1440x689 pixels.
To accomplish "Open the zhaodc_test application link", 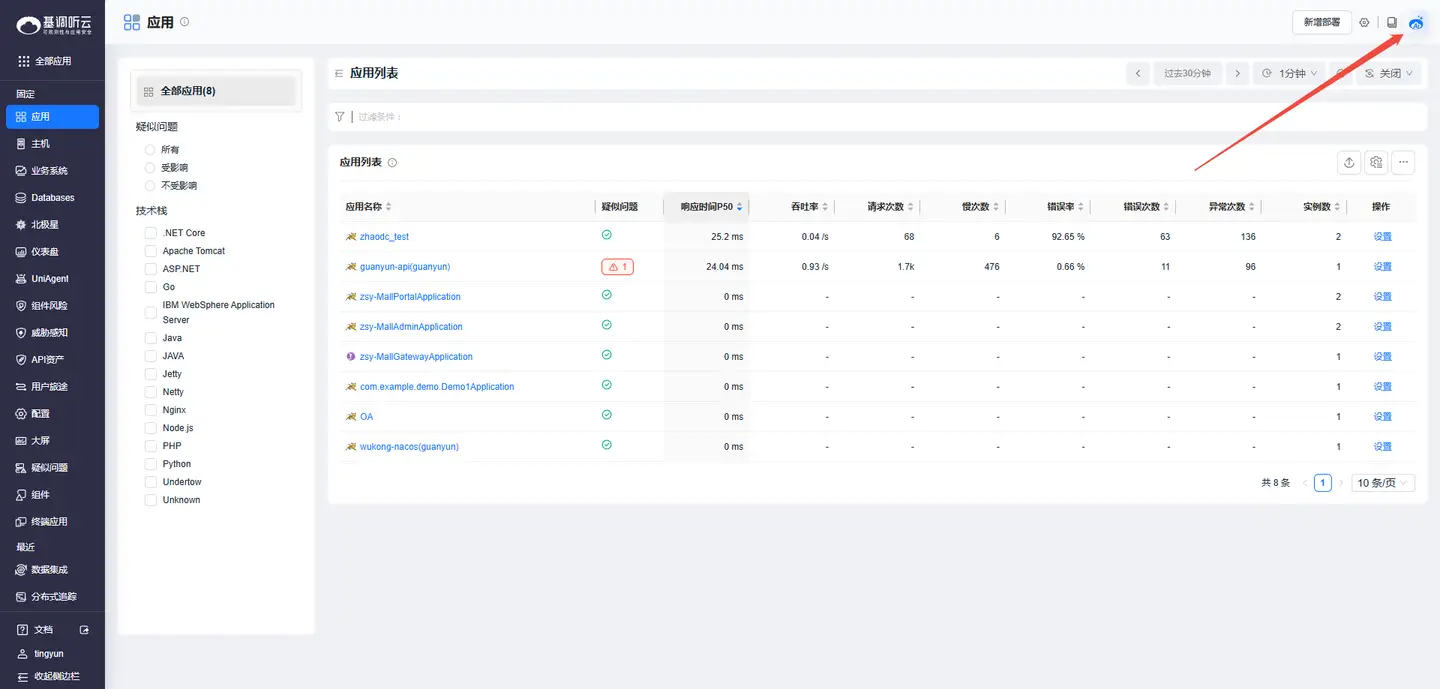I will tap(384, 237).
